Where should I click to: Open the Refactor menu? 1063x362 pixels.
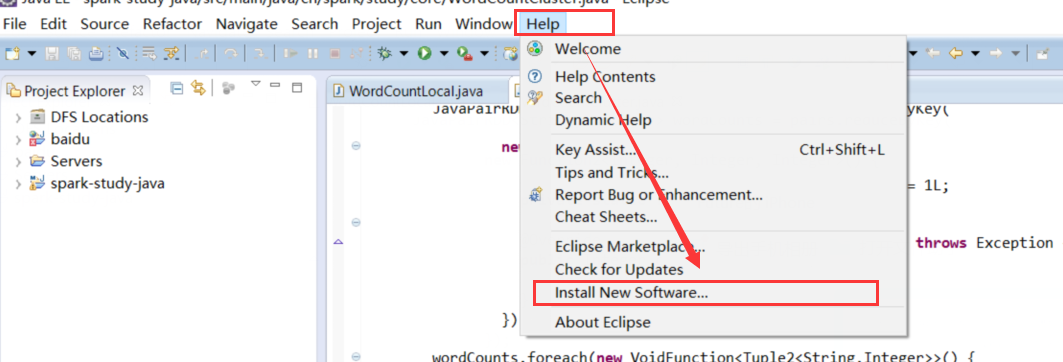pyautogui.click(x=172, y=24)
